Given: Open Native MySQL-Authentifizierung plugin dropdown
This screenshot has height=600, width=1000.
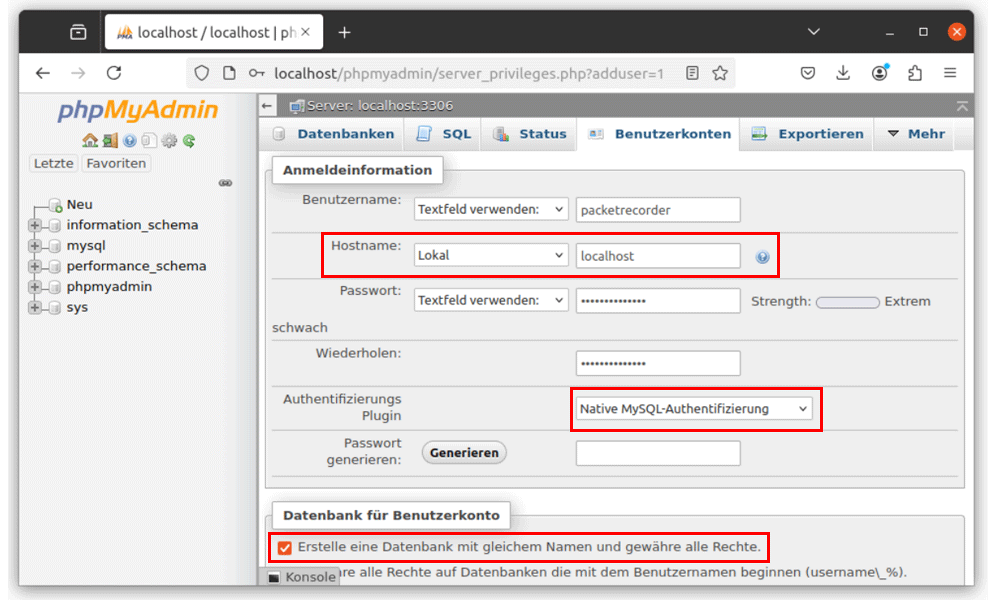Looking at the screenshot, I should pos(694,409).
